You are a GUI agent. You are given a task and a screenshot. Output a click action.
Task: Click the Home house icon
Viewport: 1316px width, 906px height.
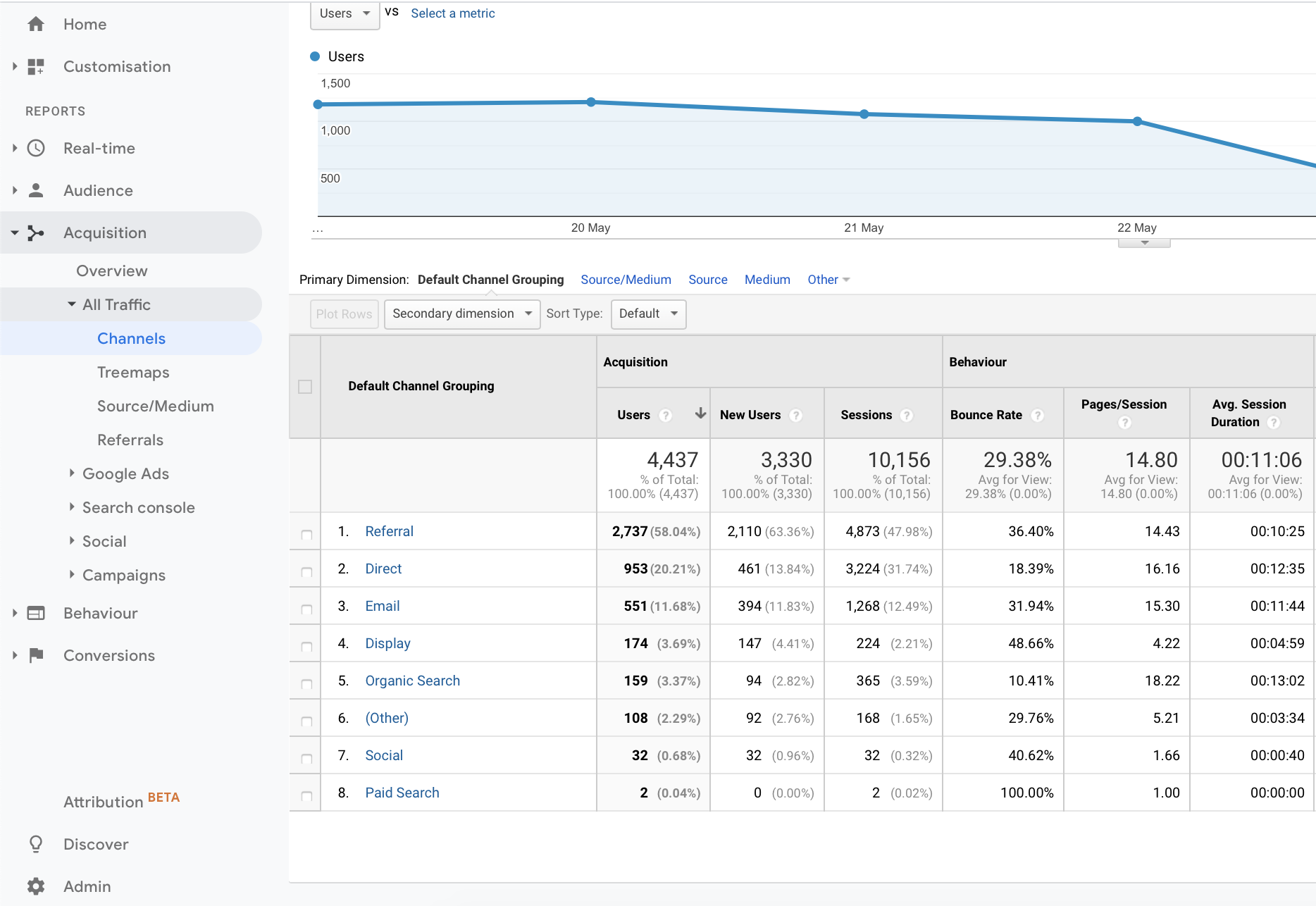tap(36, 25)
